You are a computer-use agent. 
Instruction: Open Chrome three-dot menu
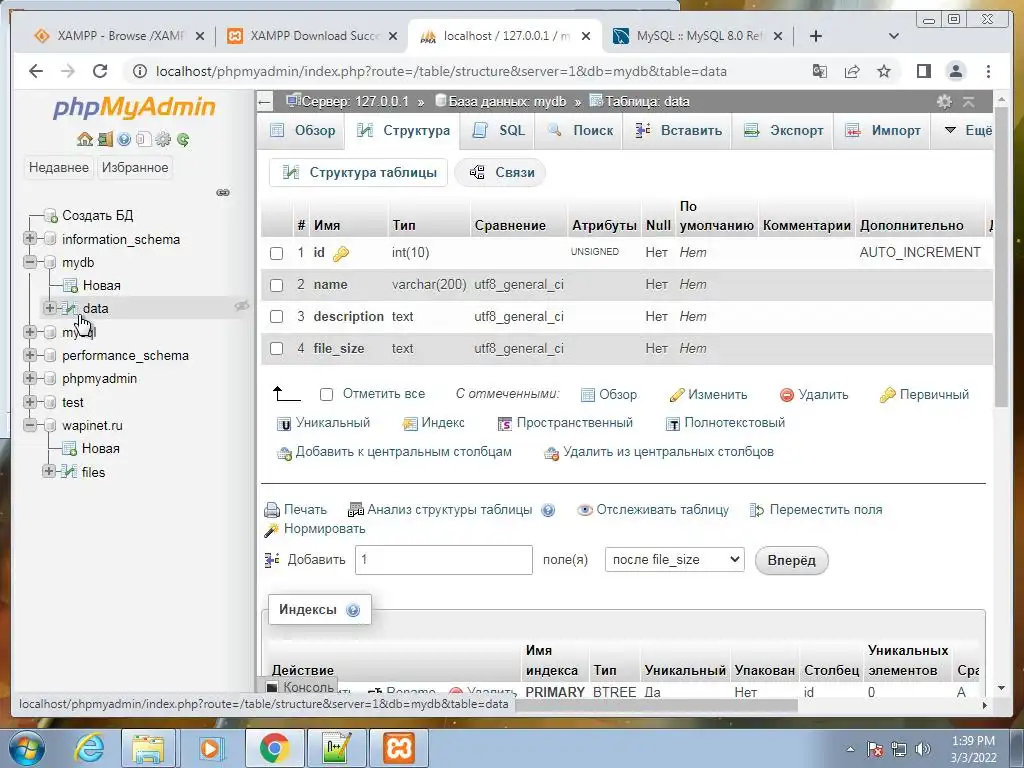(988, 71)
